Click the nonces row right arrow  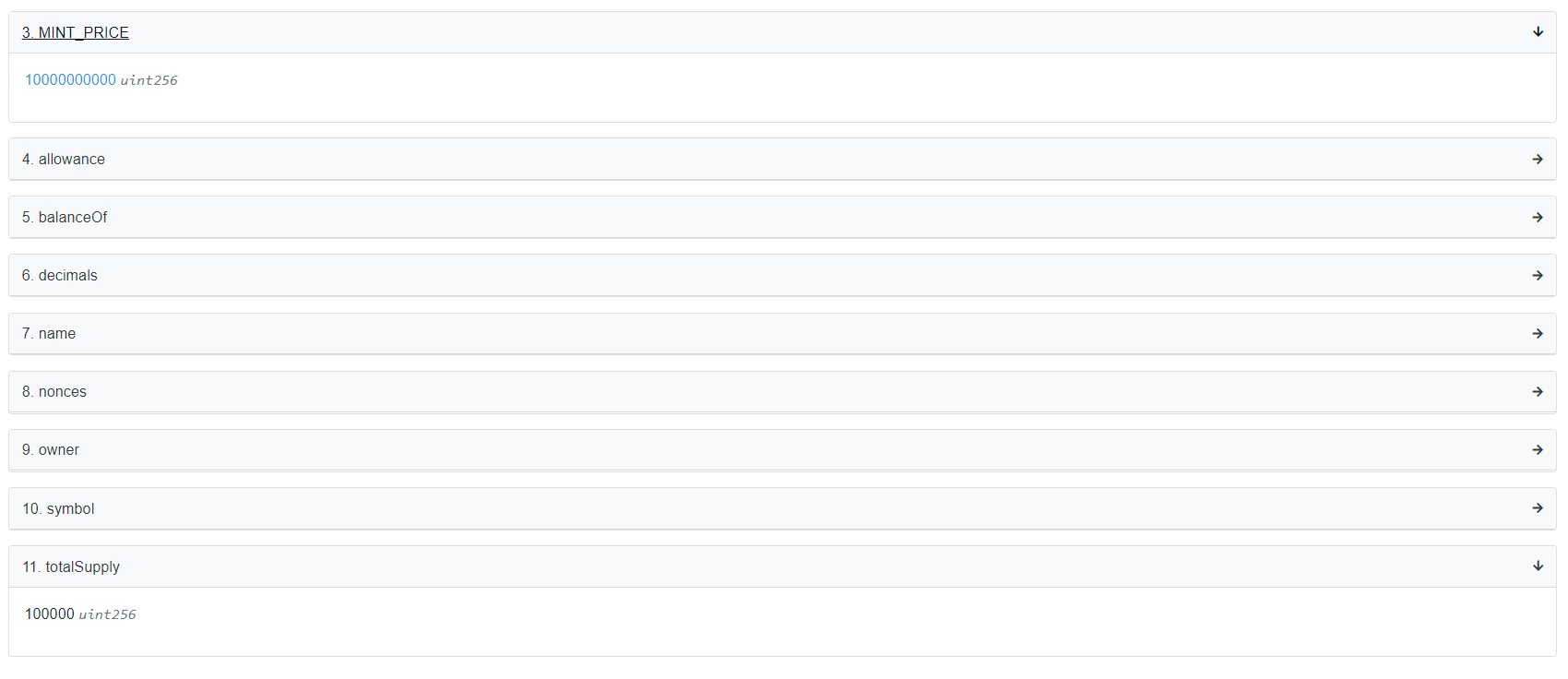pyautogui.click(x=1538, y=392)
